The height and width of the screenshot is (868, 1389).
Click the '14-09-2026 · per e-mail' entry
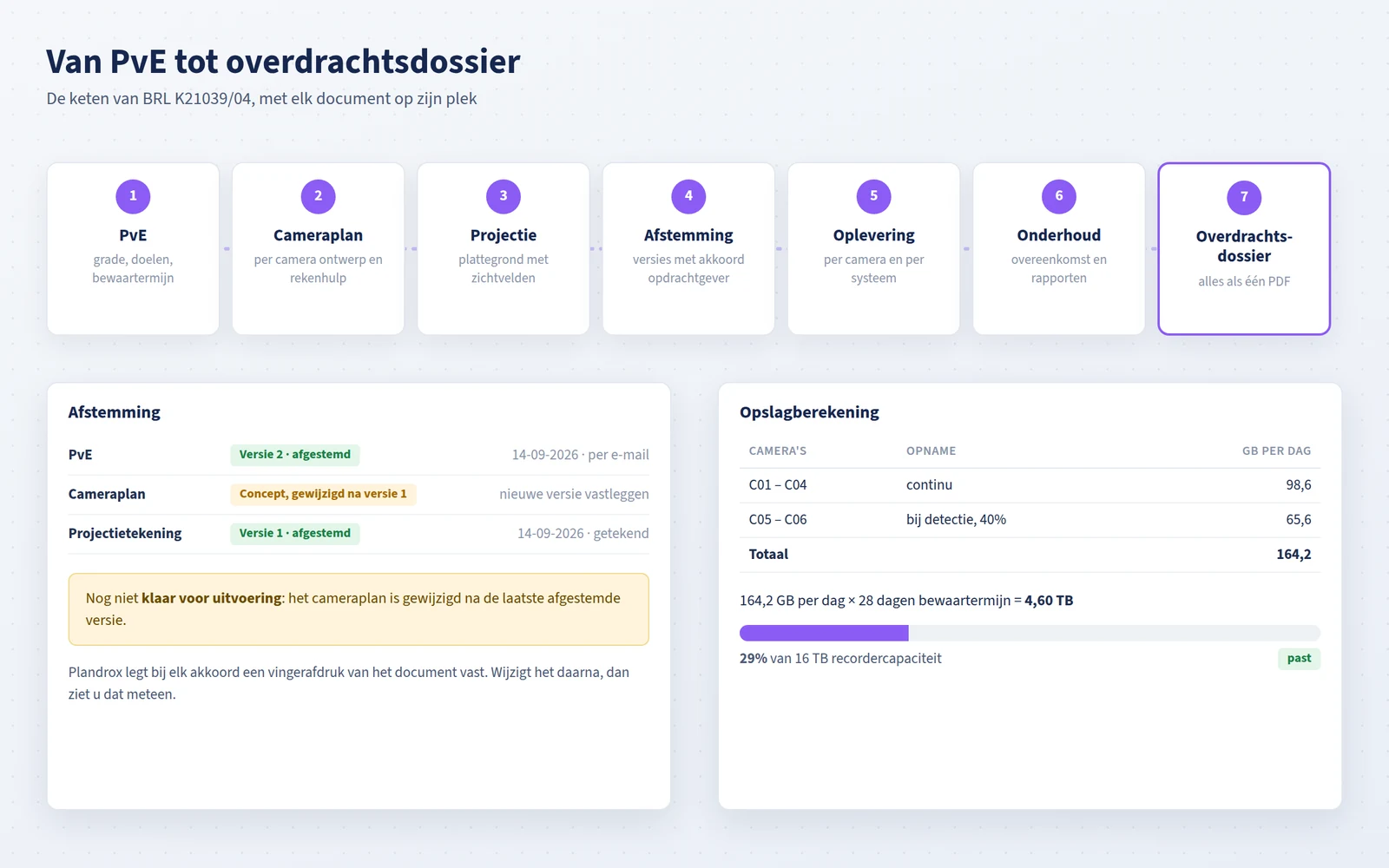(x=580, y=455)
